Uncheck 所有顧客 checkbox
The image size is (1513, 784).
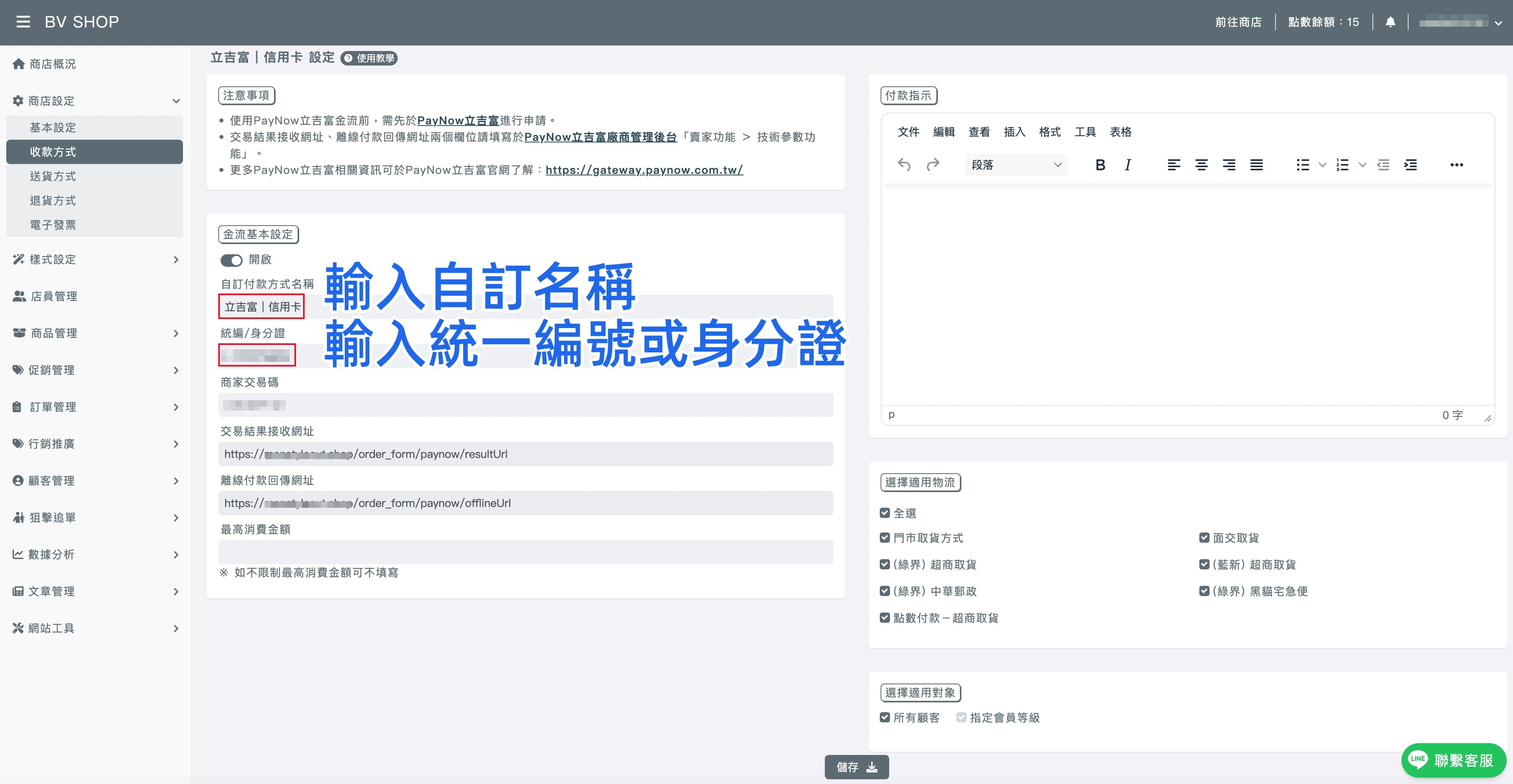884,717
